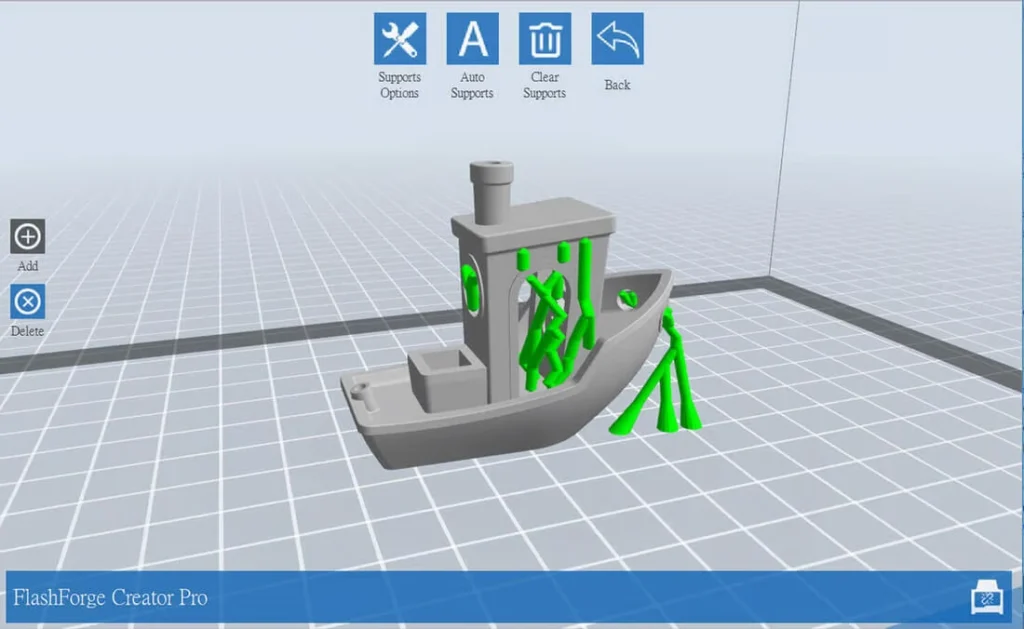Select the chimney of the boat model
Image resolution: width=1024 pixels, height=629 pixels.
pos(491,191)
